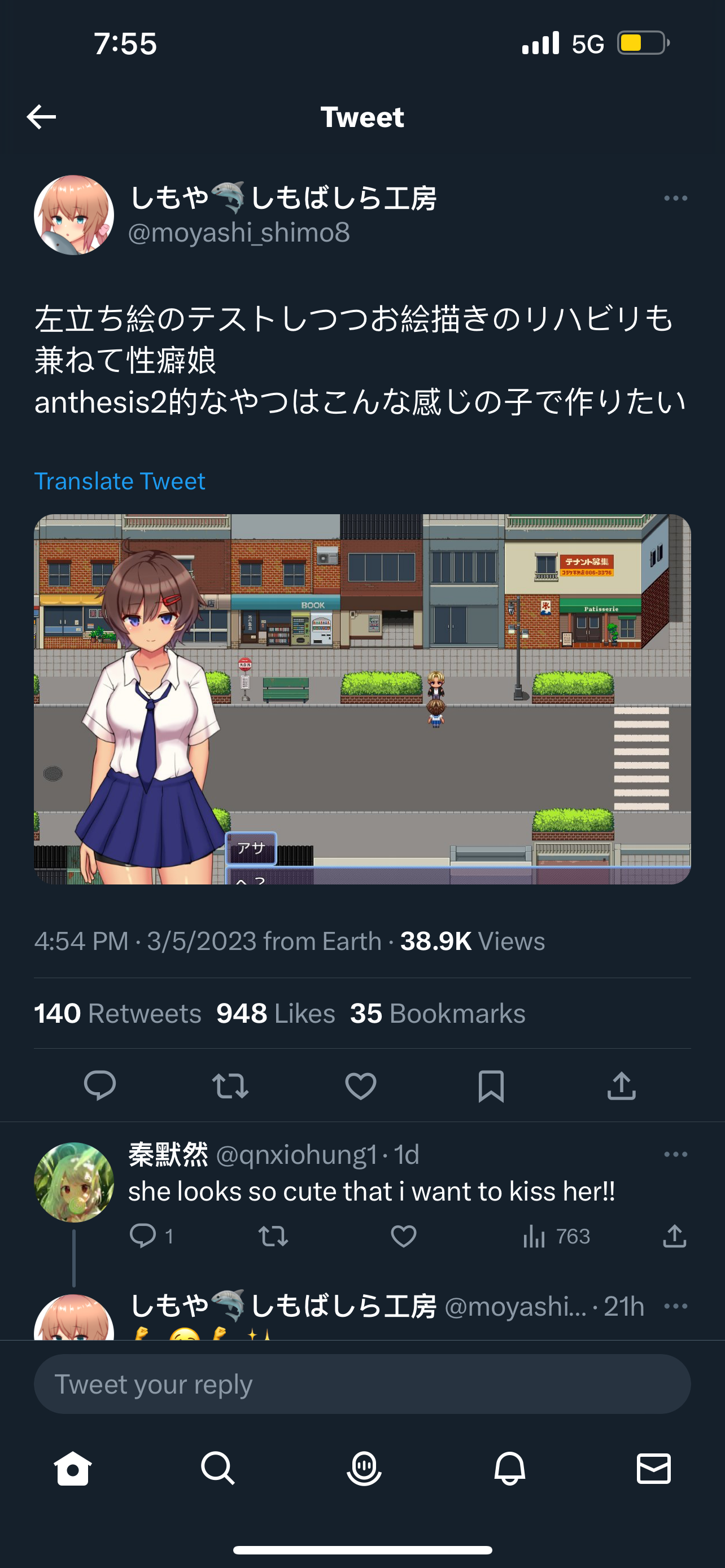The height and width of the screenshot is (1568, 725).
Task: View the 948 Likes list
Action: (x=276, y=1014)
